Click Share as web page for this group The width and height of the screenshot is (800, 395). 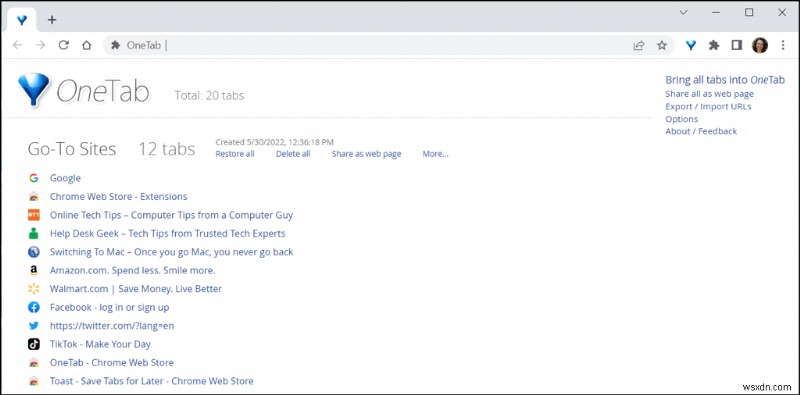(366, 154)
